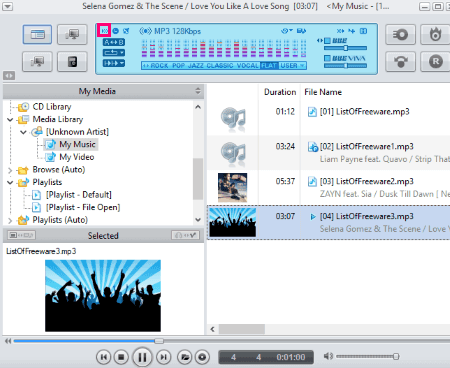Select the JAZZ equalizer preset
The width and height of the screenshot is (450, 368).
(x=196, y=66)
